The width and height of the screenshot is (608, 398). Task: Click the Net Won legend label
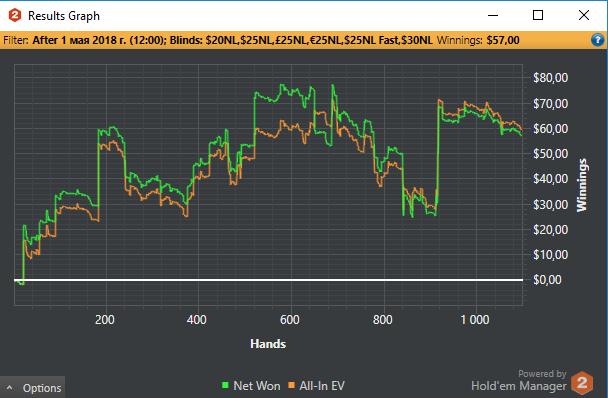click(x=257, y=386)
